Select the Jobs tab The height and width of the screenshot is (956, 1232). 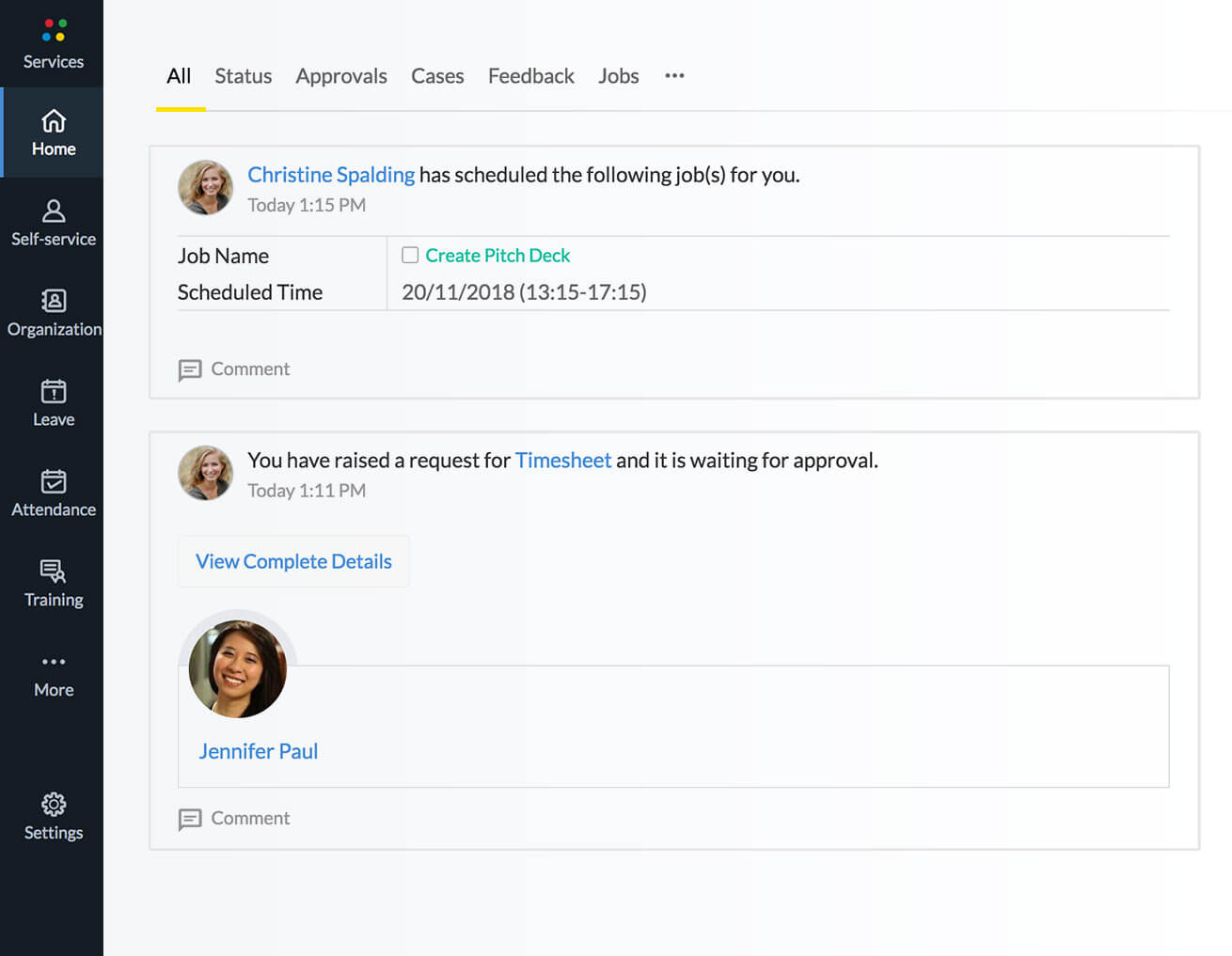click(618, 76)
